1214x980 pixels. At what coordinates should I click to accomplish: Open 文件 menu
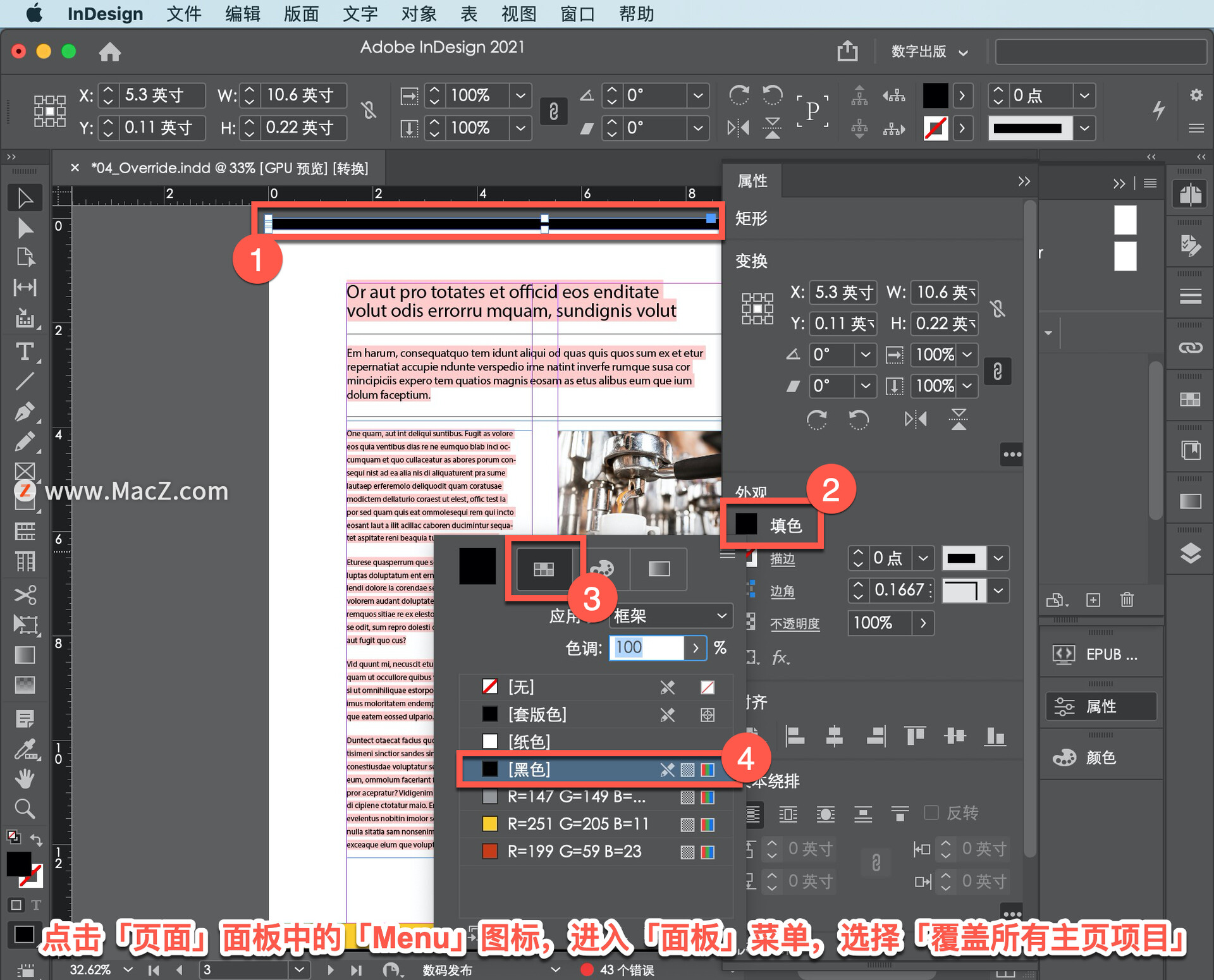click(184, 14)
